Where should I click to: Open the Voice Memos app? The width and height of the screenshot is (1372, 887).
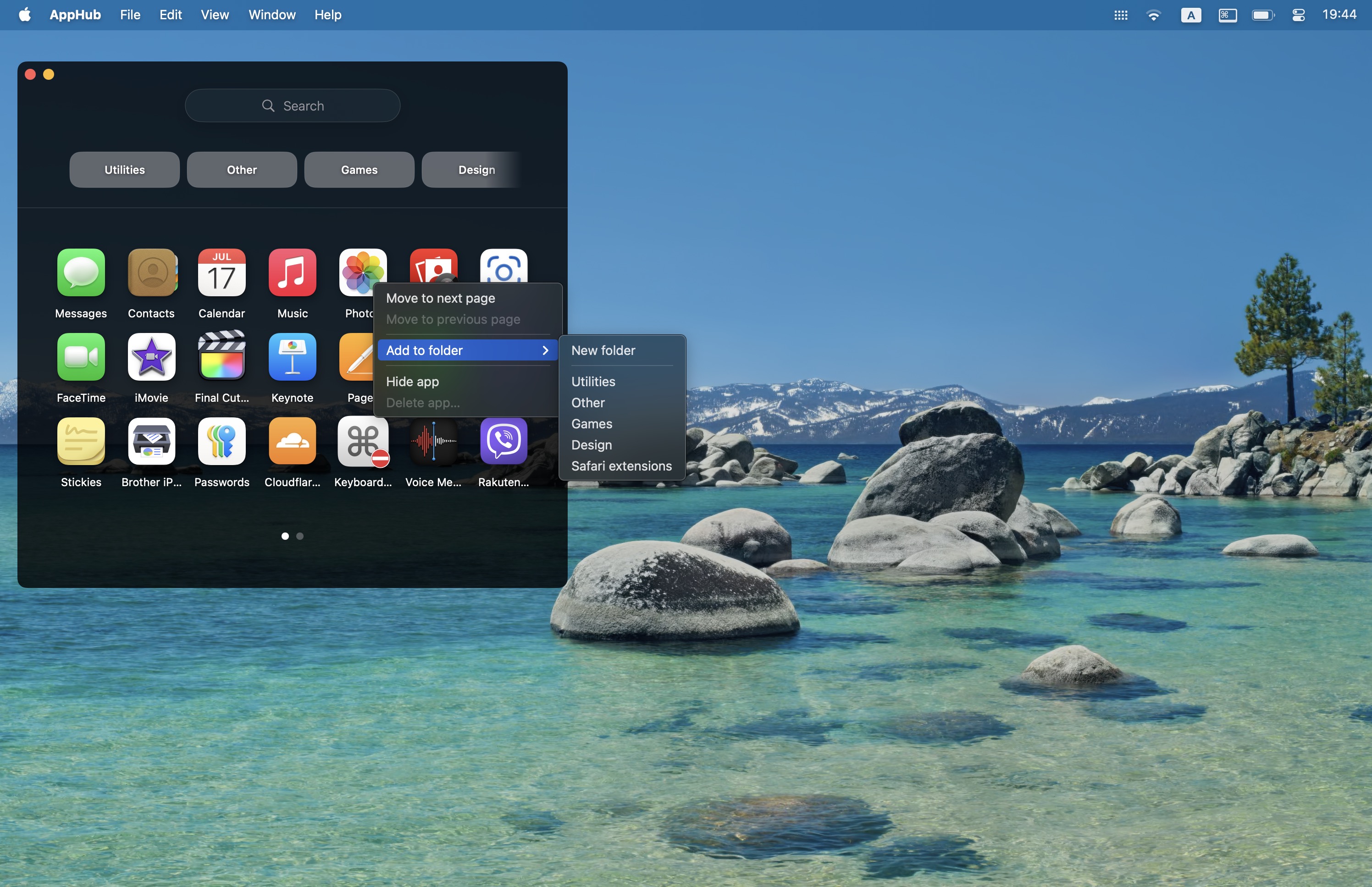coord(433,441)
